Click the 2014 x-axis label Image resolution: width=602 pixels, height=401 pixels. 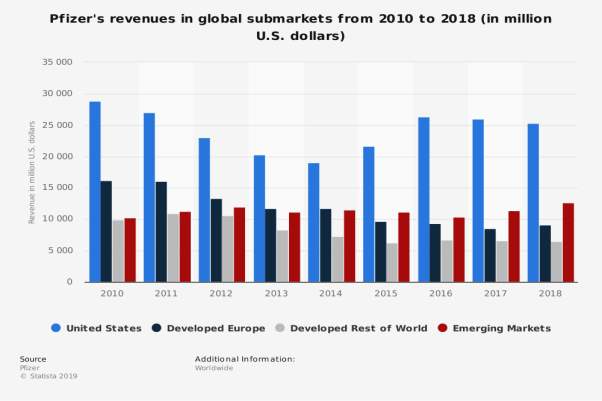(331, 293)
